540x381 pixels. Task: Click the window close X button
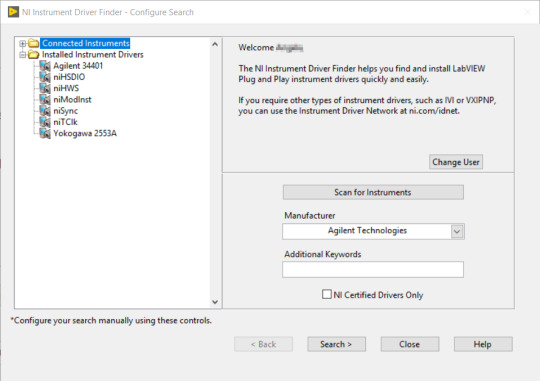527,12
